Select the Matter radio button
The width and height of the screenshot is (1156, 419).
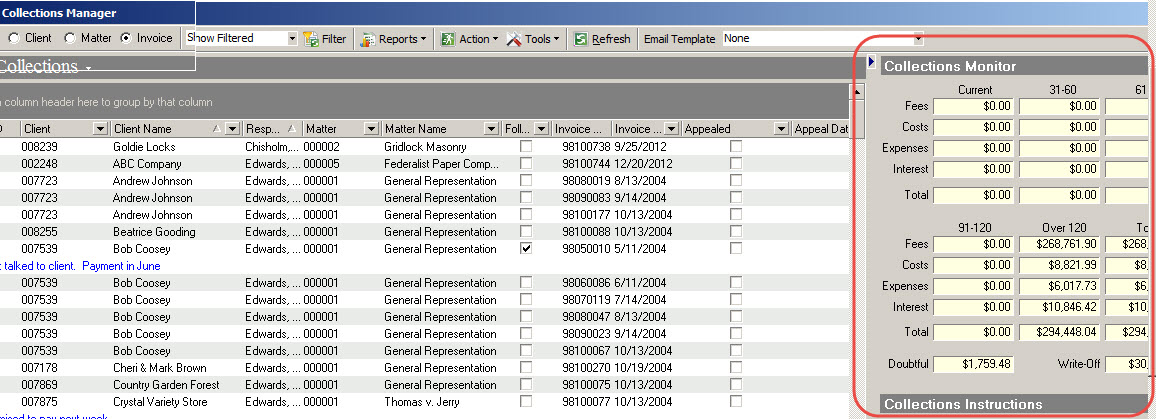(x=70, y=38)
